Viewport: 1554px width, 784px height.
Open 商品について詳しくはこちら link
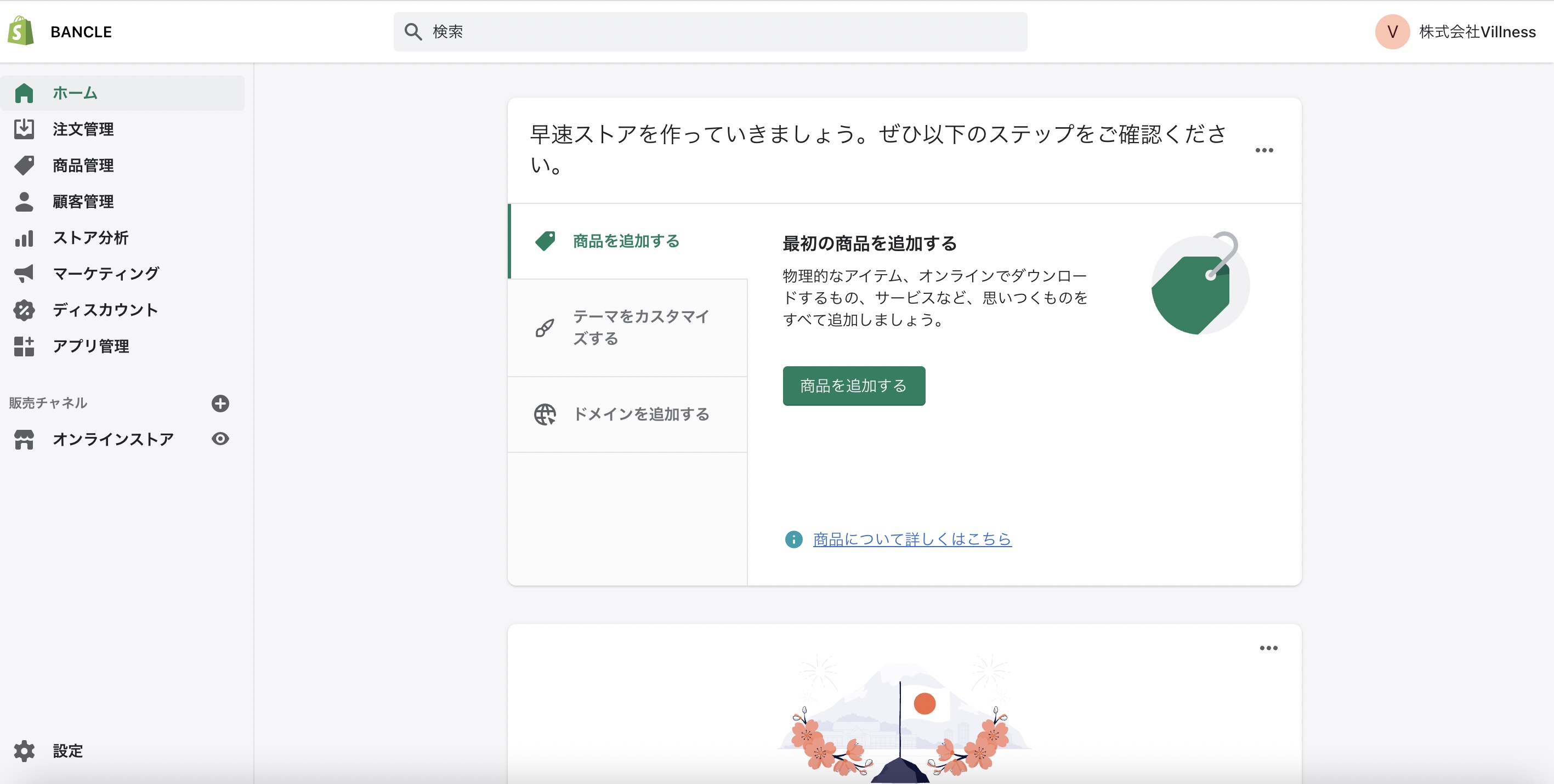(912, 539)
